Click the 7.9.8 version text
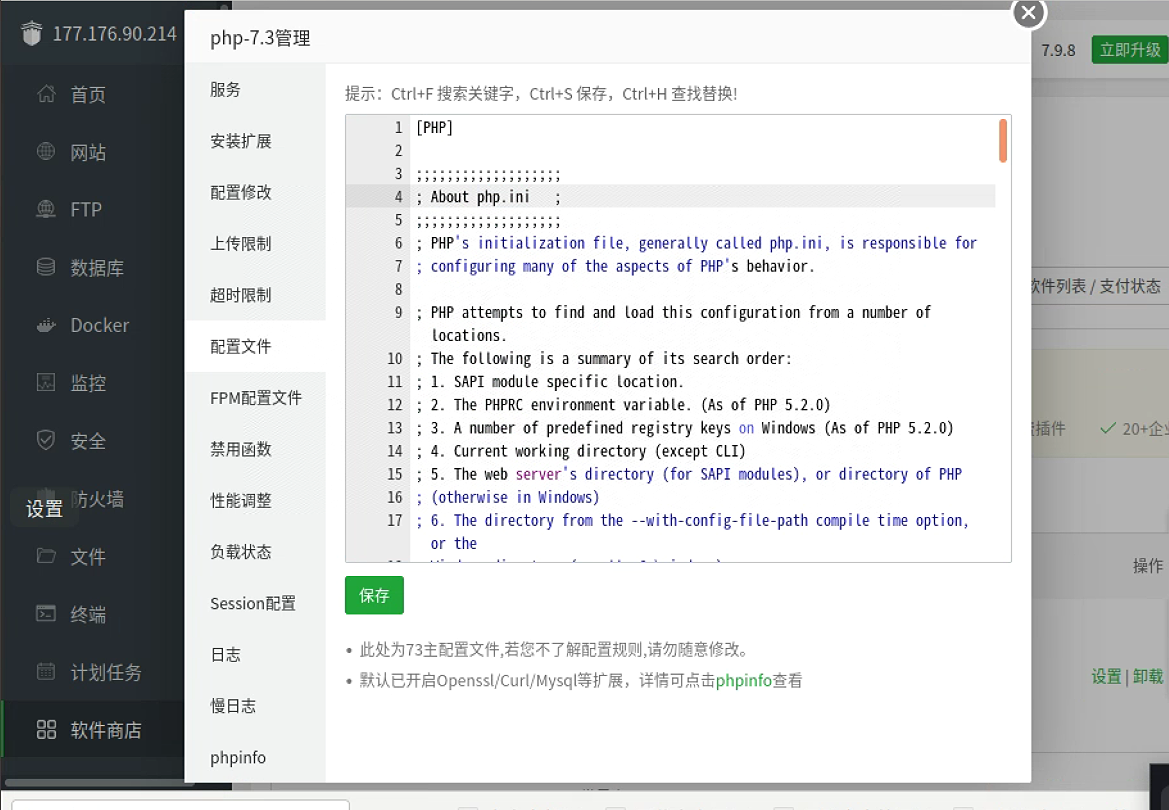The height and width of the screenshot is (810, 1169). pyautogui.click(x=1059, y=50)
